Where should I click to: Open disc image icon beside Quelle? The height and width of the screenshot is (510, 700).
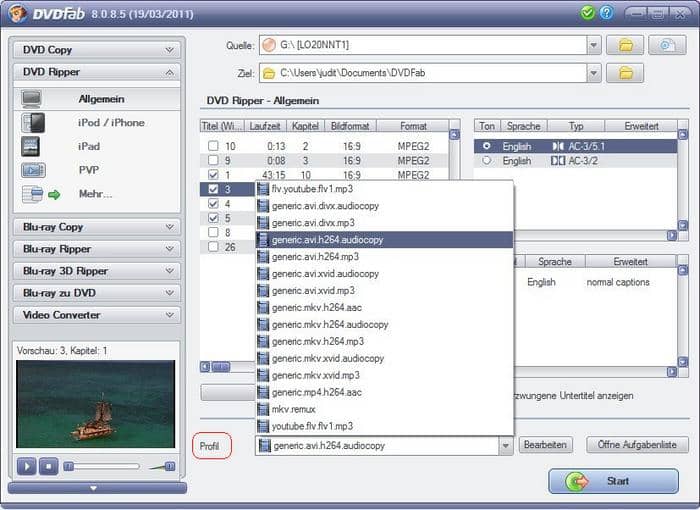coord(667,45)
